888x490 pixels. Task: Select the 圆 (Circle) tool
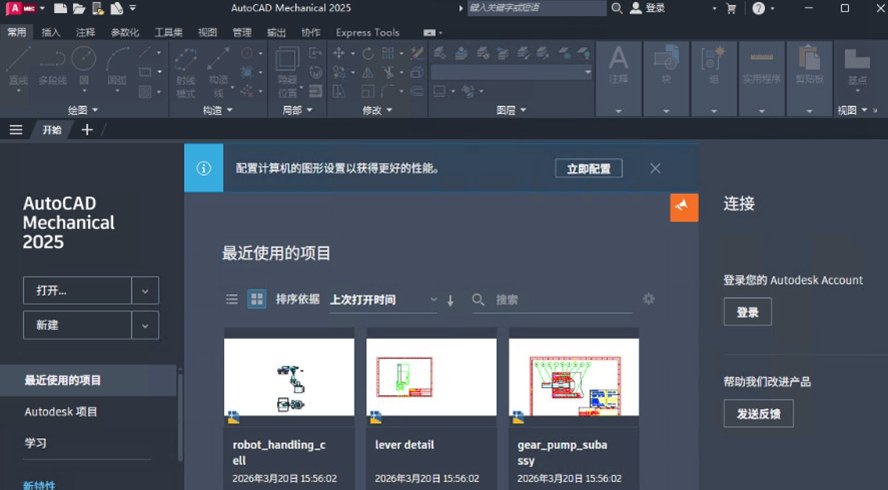coord(84,66)
